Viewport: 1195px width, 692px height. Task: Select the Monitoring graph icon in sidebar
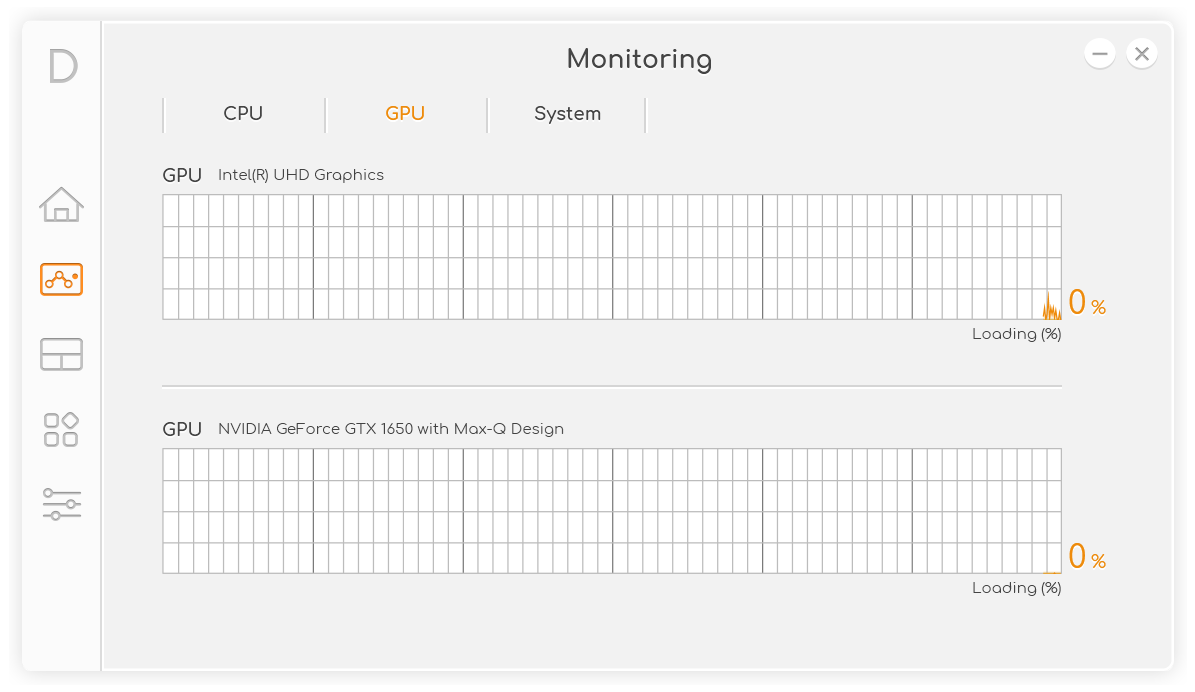tap(61, 279)
